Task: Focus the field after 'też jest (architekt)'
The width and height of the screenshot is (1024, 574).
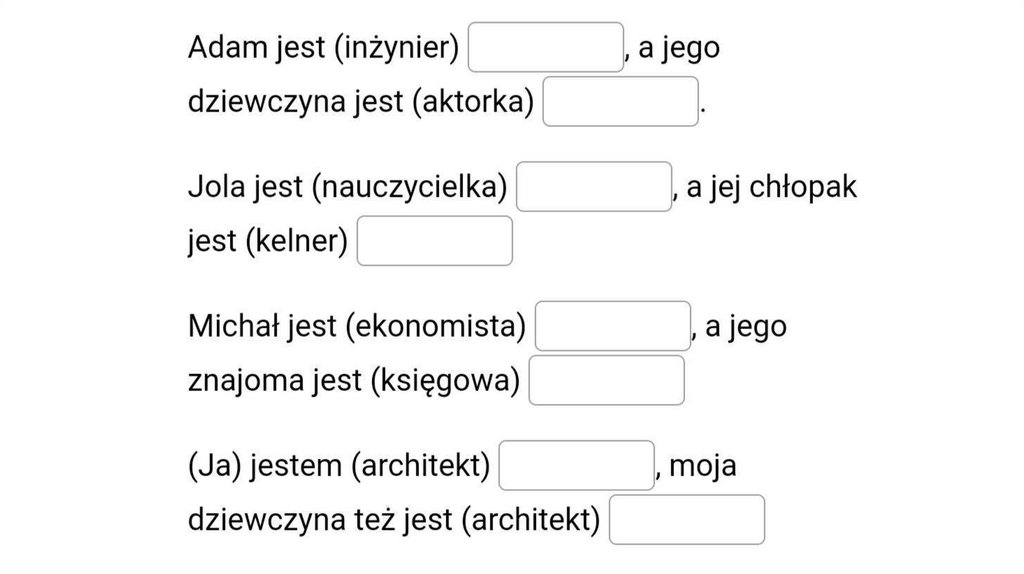Action: [x=687, y=519]
